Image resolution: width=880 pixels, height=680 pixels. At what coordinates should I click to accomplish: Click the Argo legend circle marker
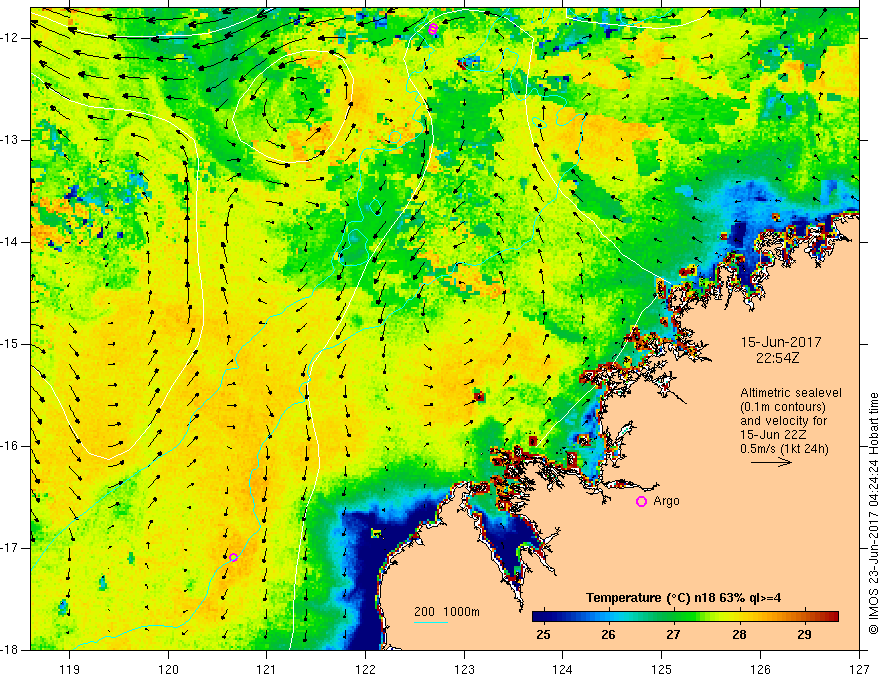[641, 502]
